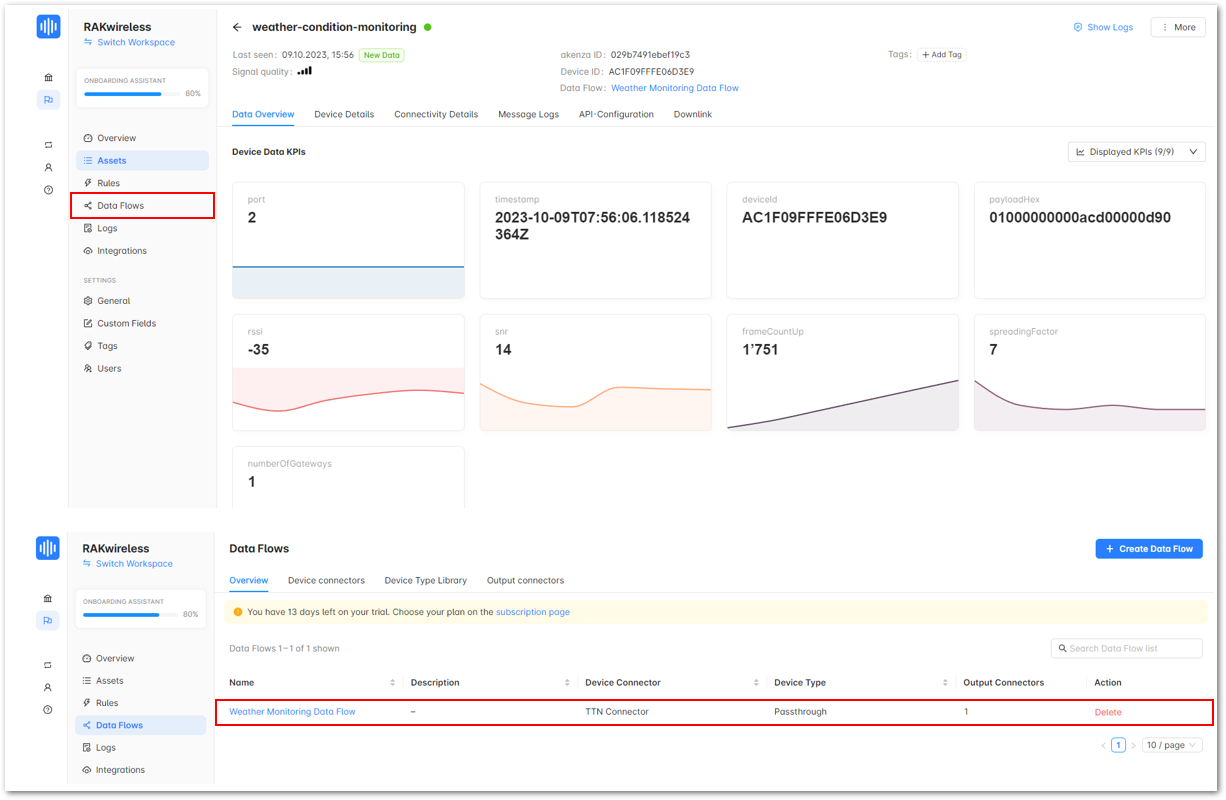Open the organization building icon on device page
Viewport: 1226px width, 800px height.
click(48, 78)
